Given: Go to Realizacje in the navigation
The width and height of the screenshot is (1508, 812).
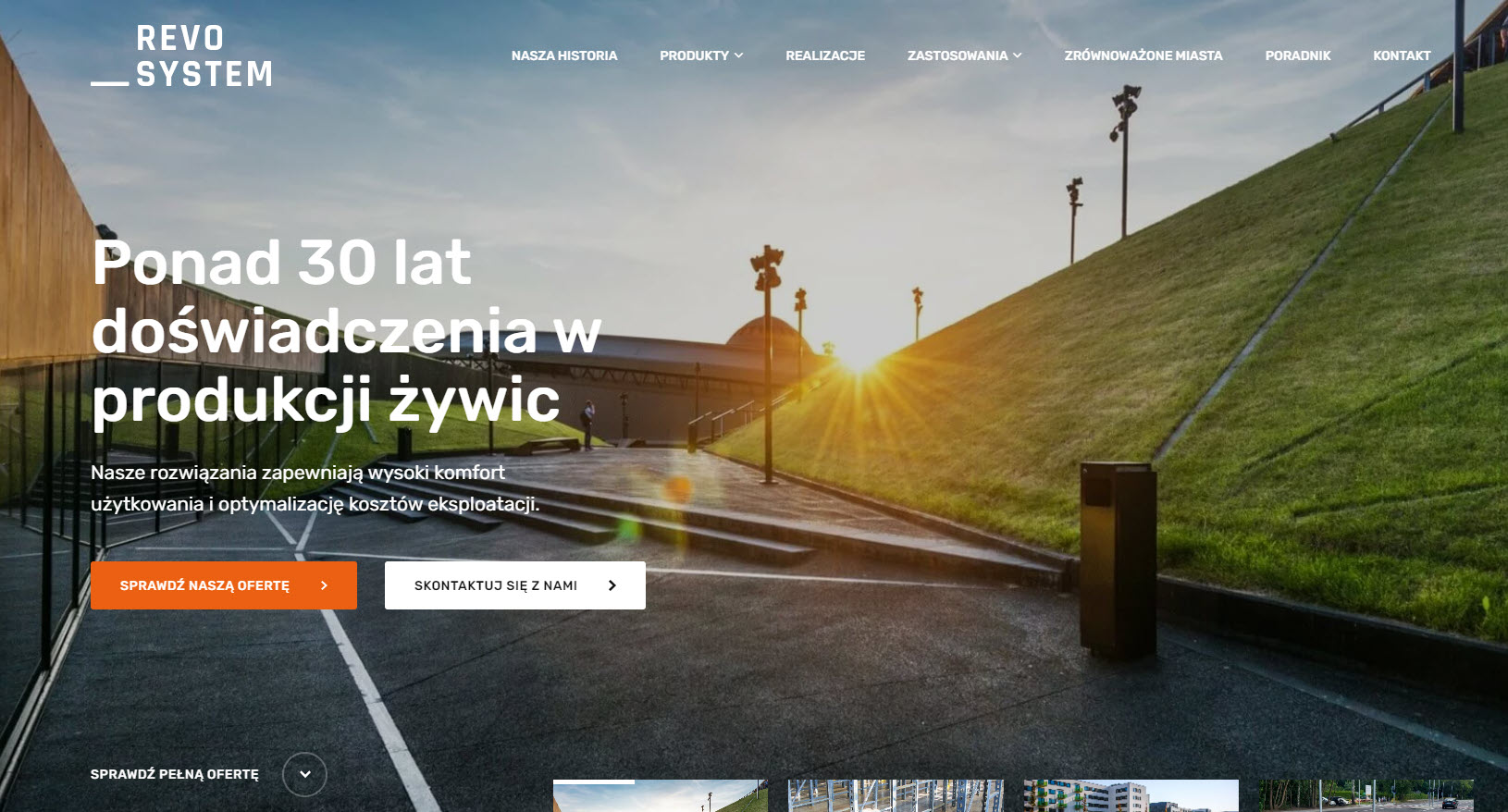Looking at the screenshot, I should 825,55.
